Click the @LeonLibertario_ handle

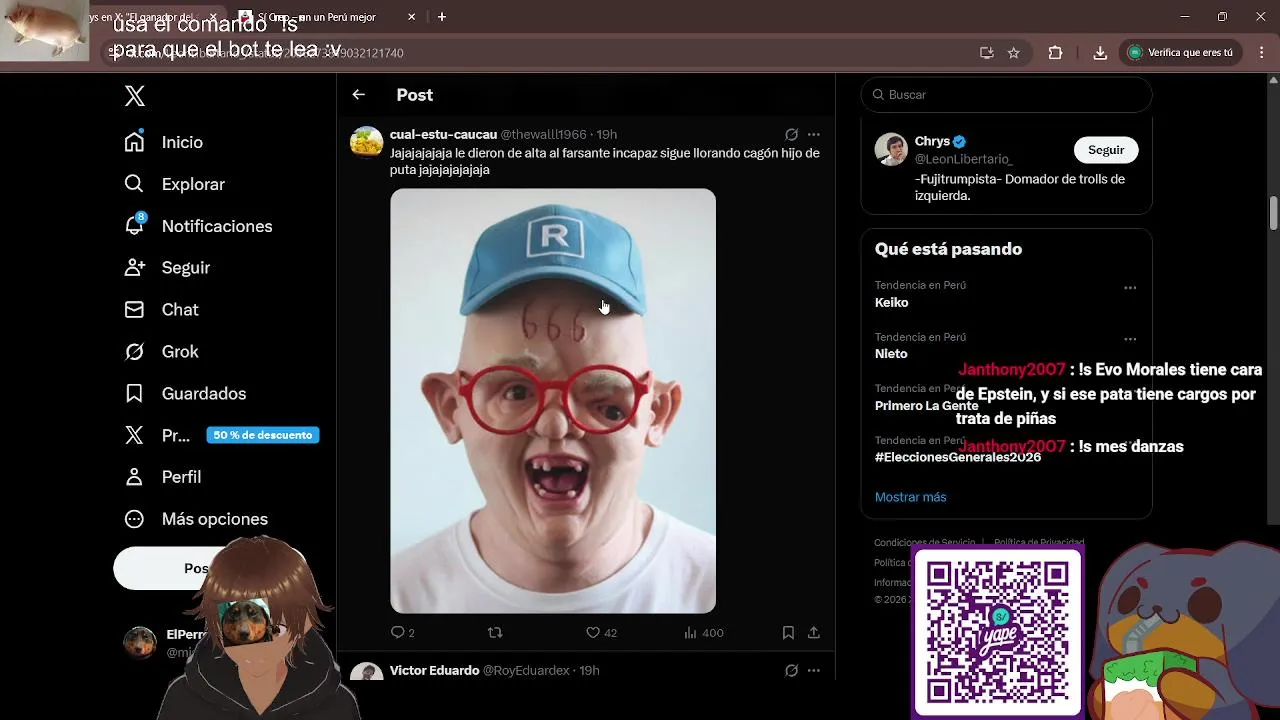tap(964, 159)
